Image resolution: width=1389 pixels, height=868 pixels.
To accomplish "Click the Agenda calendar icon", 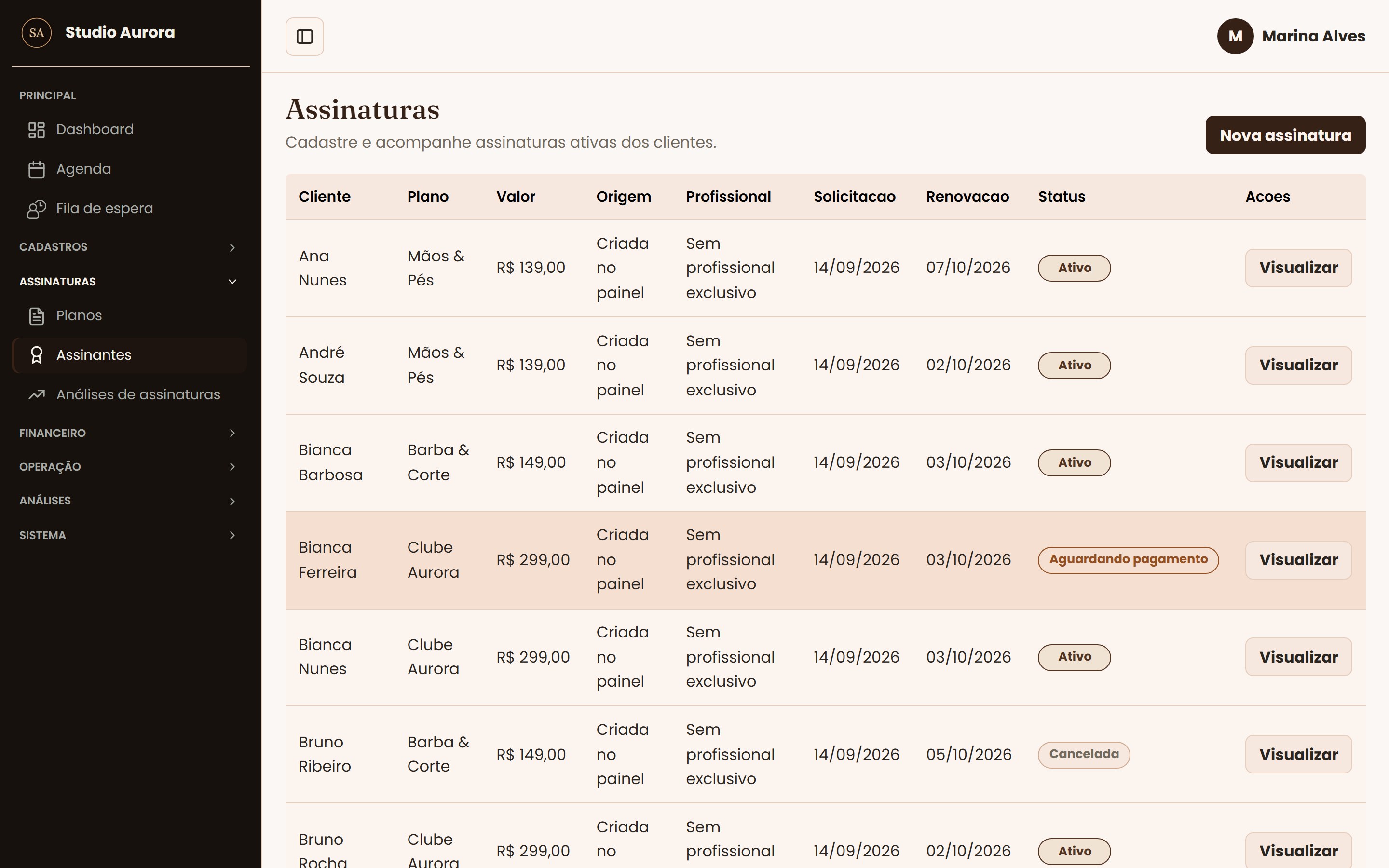I will (x=37, y=169).
